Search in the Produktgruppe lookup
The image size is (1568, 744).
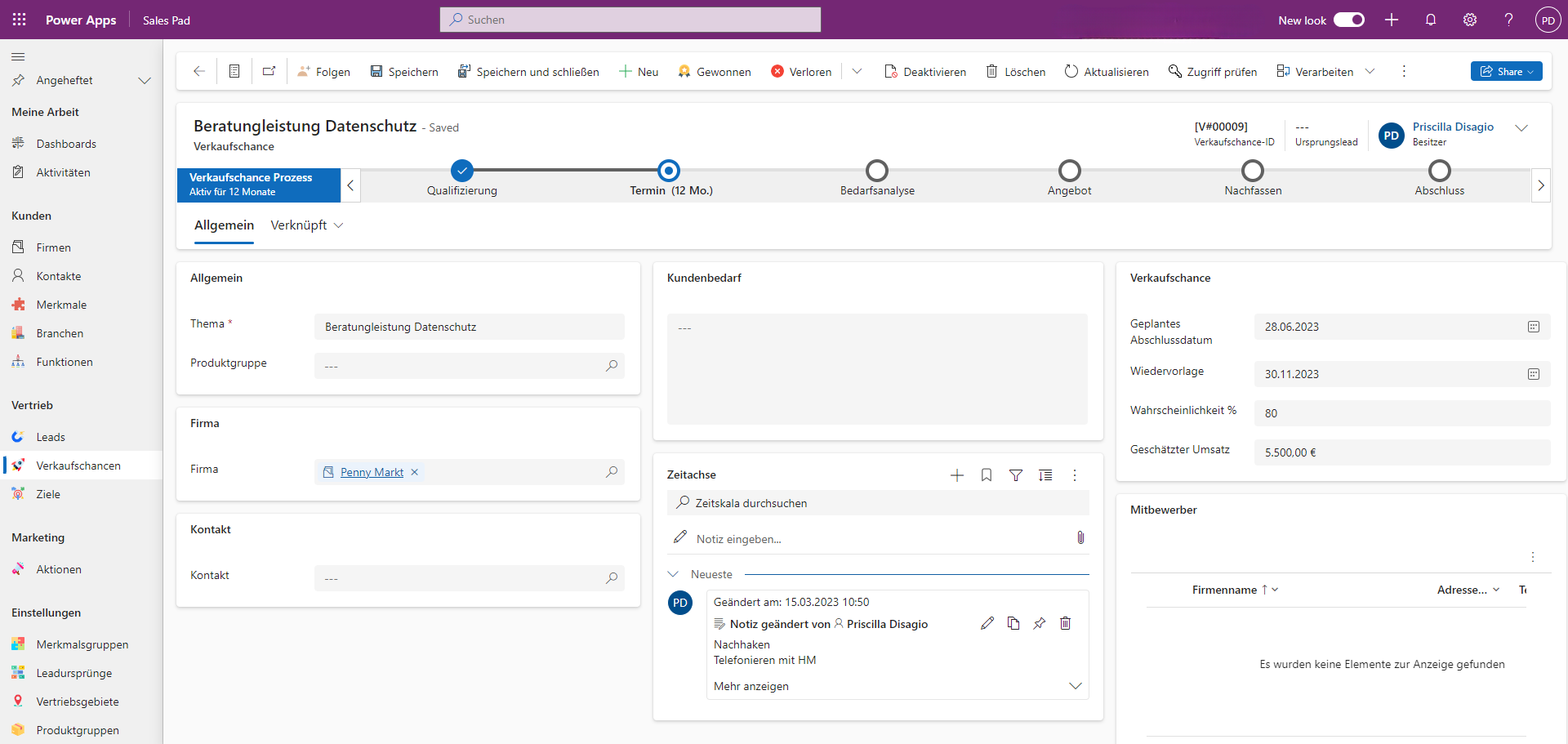pos(612,366)
